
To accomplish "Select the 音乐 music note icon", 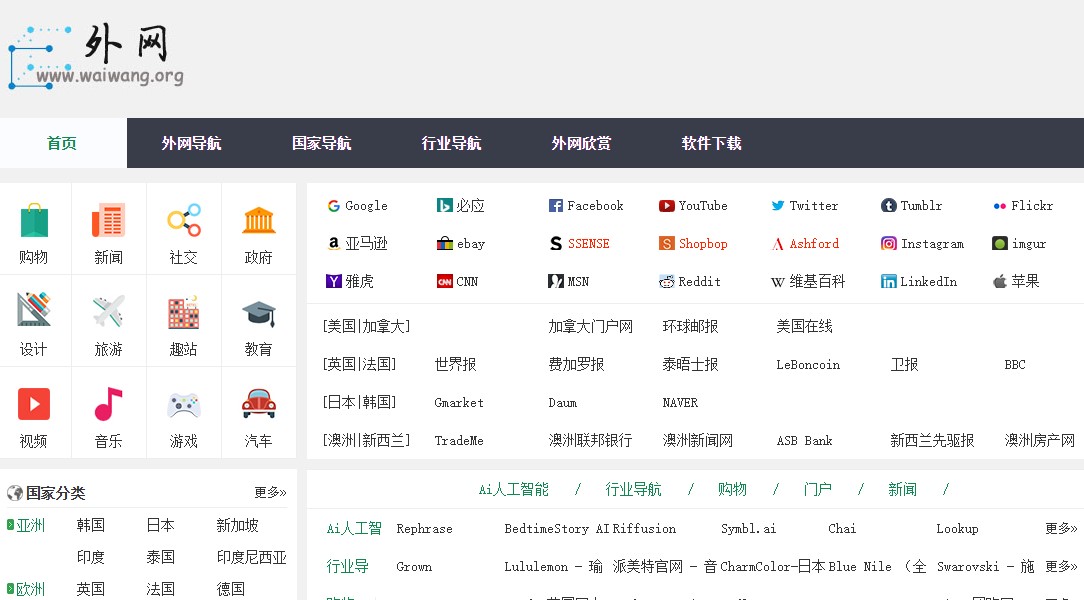I will 108,403.
